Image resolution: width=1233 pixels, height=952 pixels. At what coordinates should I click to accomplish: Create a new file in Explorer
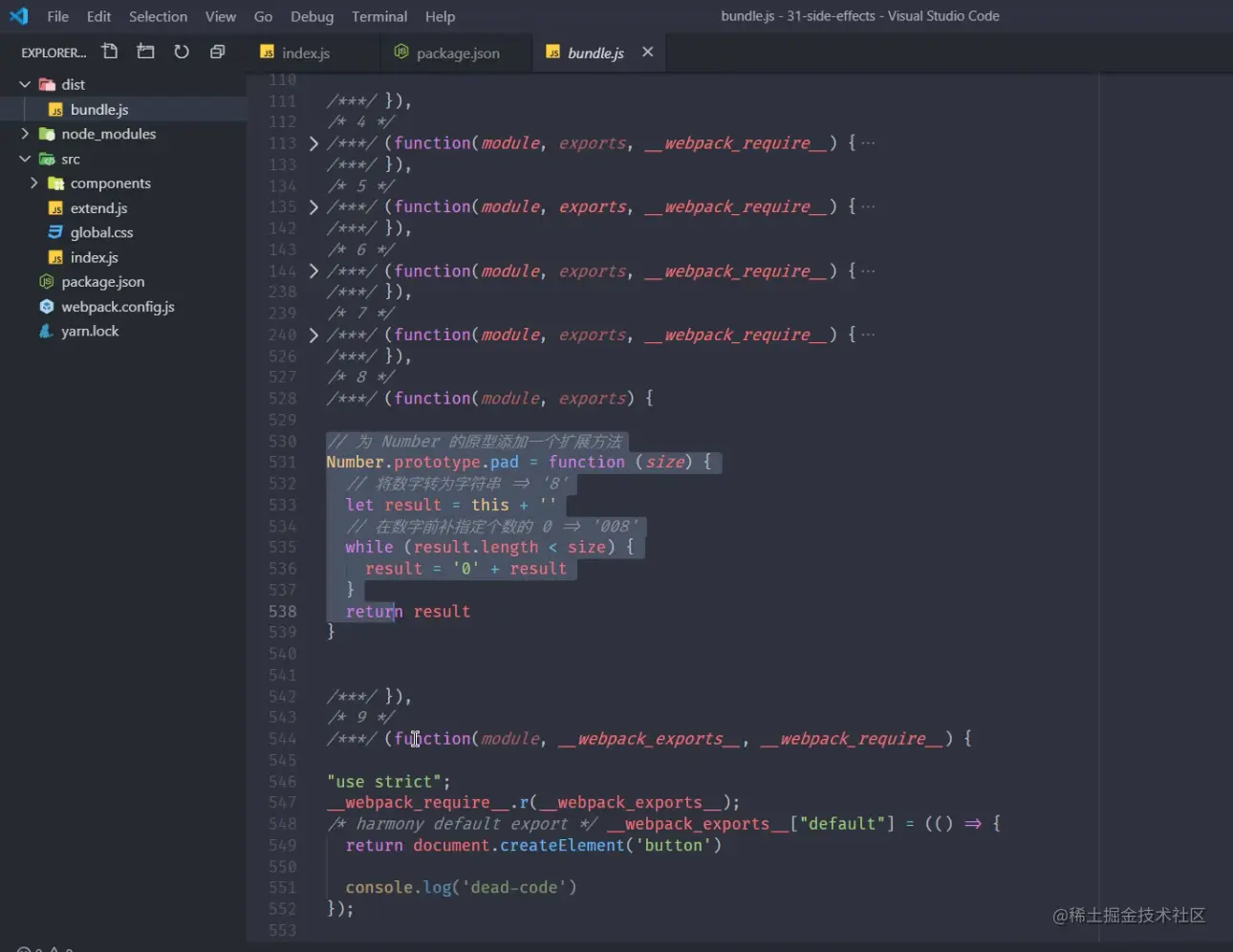pyautogui.click(x=110, y=52)
